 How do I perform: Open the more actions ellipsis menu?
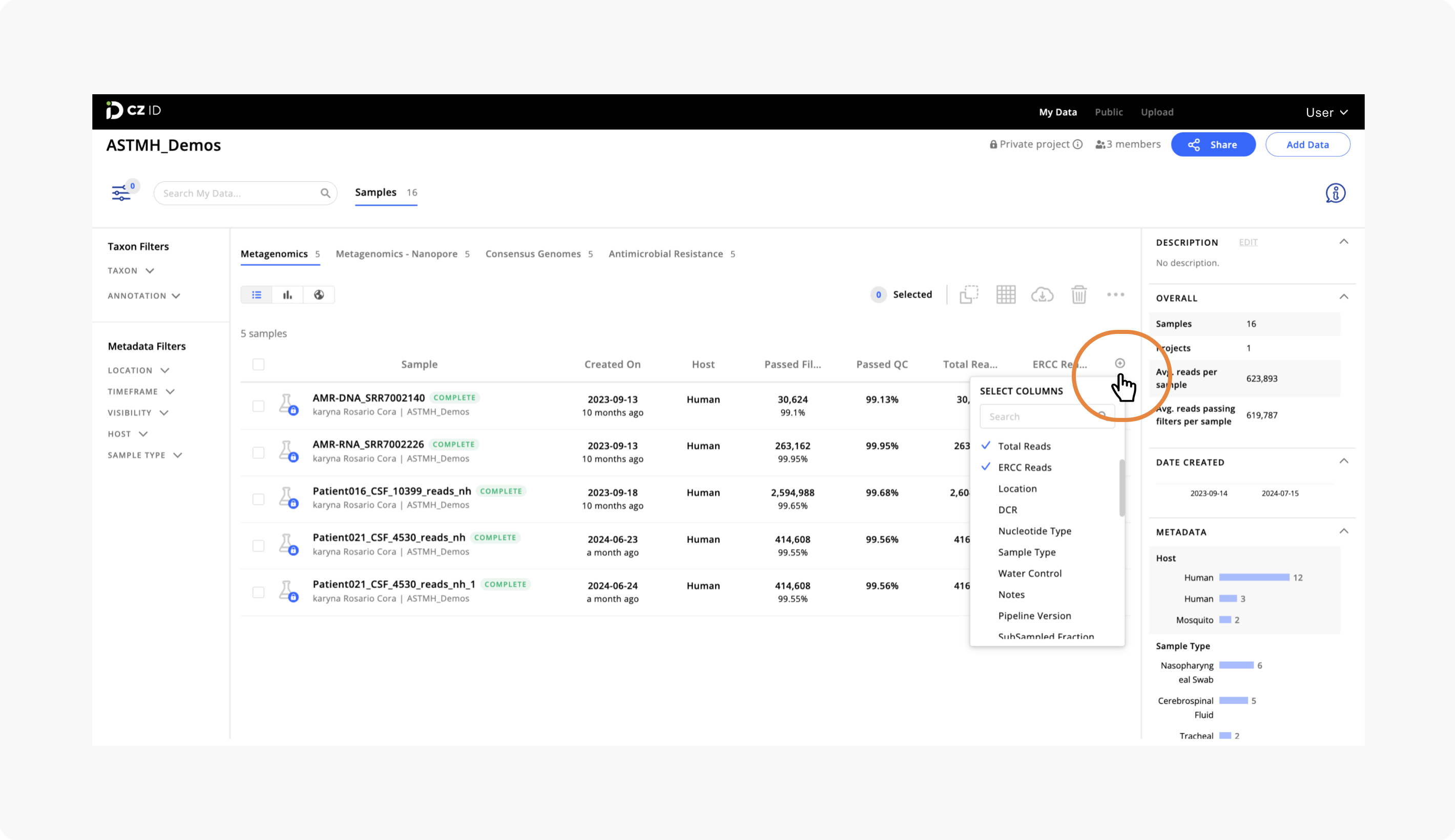[x=1116, y=294]
